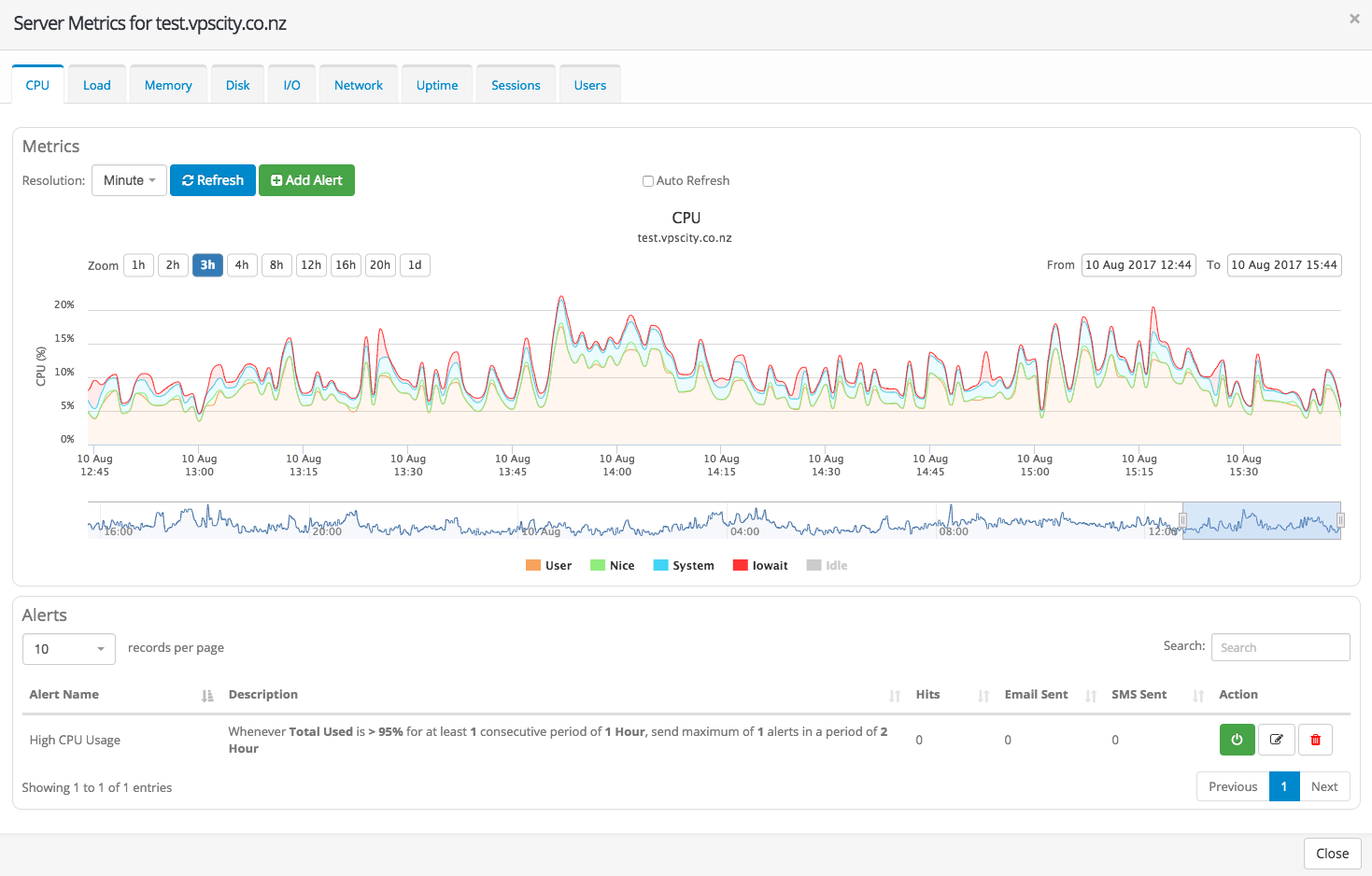Viewport: 1372px width, 876px height.
Task: Click the edit pencil icon for the alert
Action: pyautogui.click(x=1276, y=740)
